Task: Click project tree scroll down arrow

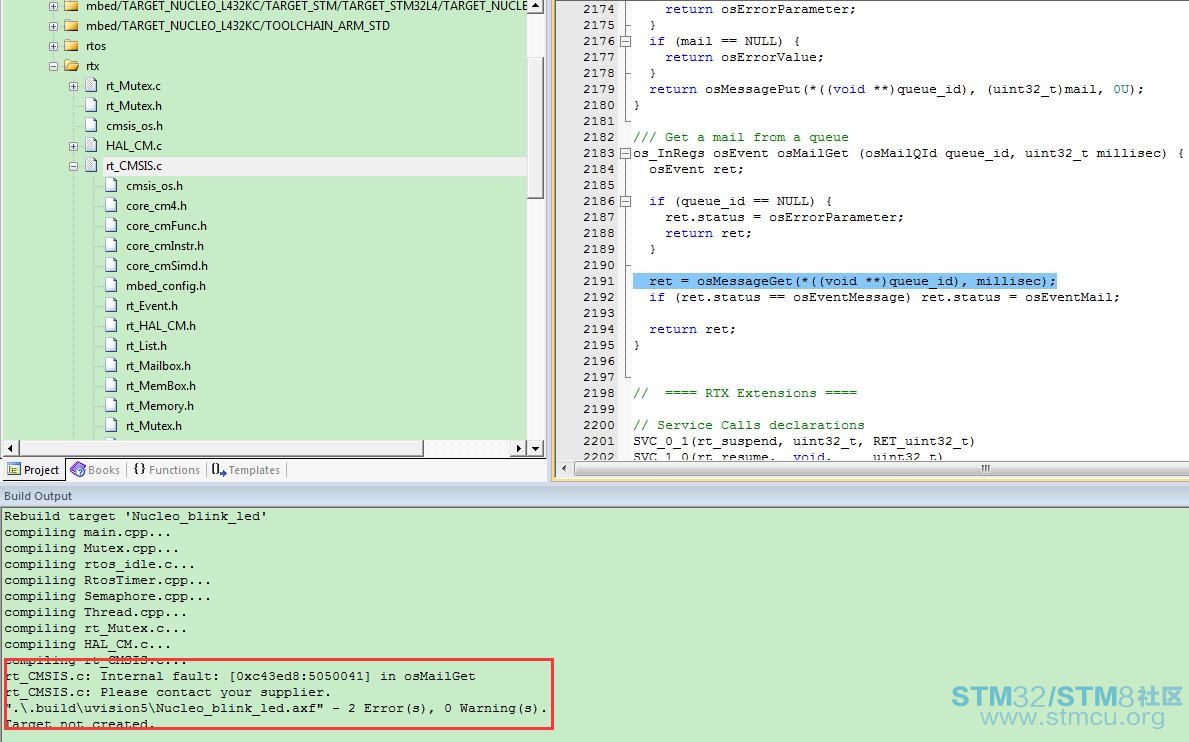Action: (535, 448)
